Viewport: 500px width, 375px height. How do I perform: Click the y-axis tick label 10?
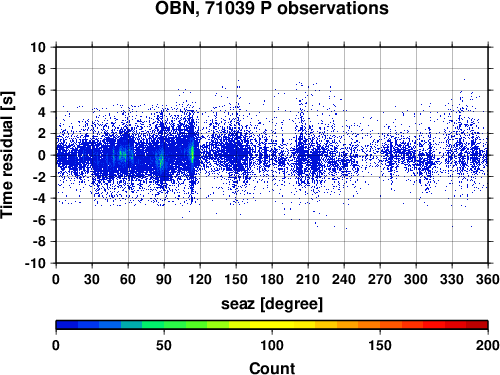coord(38,47)
